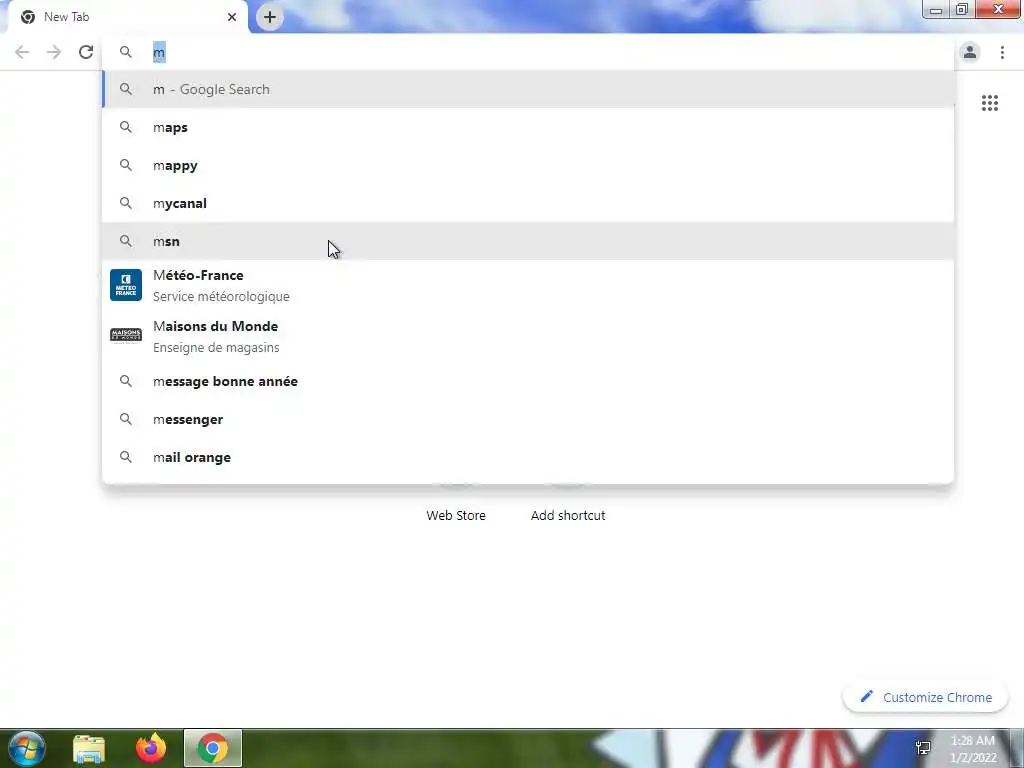
Task: Click the network tray icon
Action: click(923, 748)
